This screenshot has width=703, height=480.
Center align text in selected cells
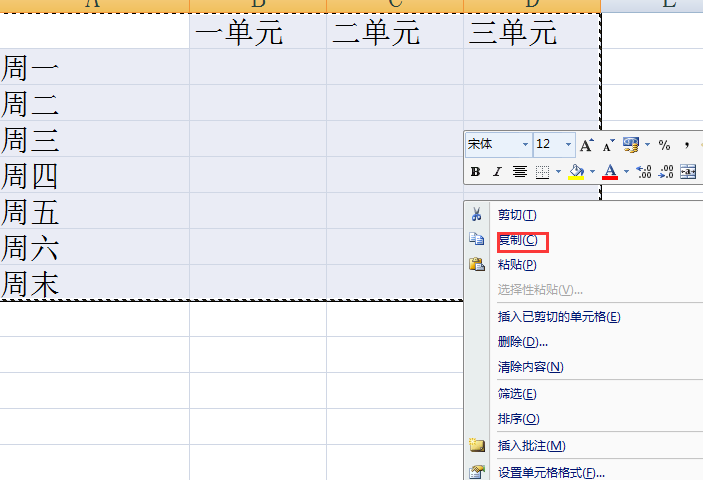pyautogui.click(x=520, y=172)
